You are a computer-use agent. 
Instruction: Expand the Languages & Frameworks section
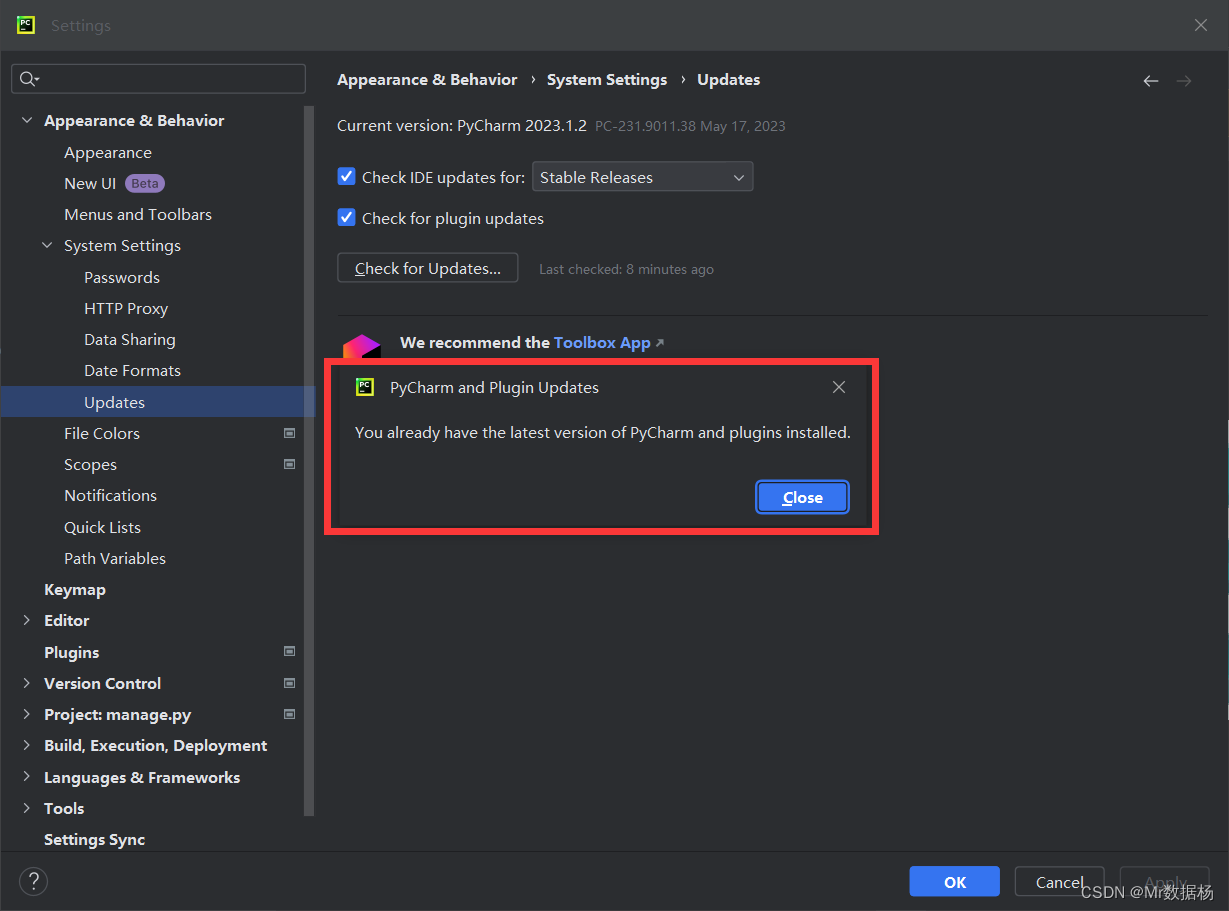[x=26, y=777]
